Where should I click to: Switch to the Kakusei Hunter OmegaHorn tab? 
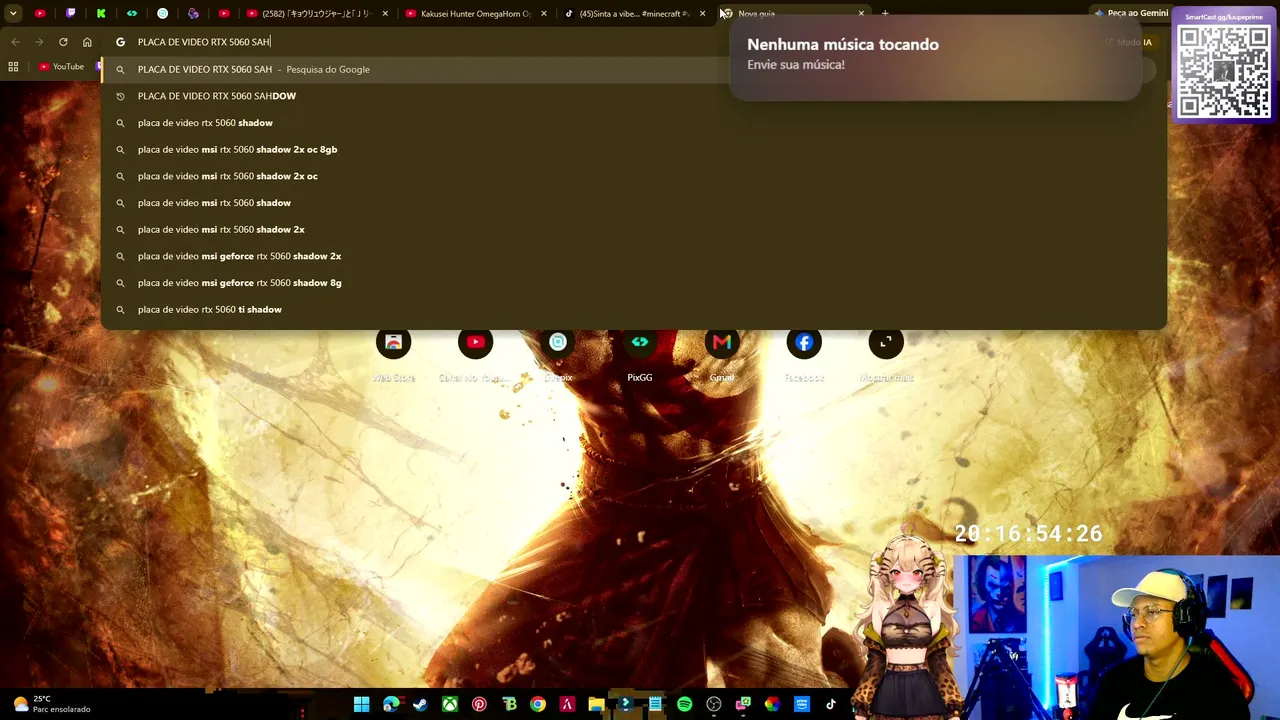pos(477,14)
